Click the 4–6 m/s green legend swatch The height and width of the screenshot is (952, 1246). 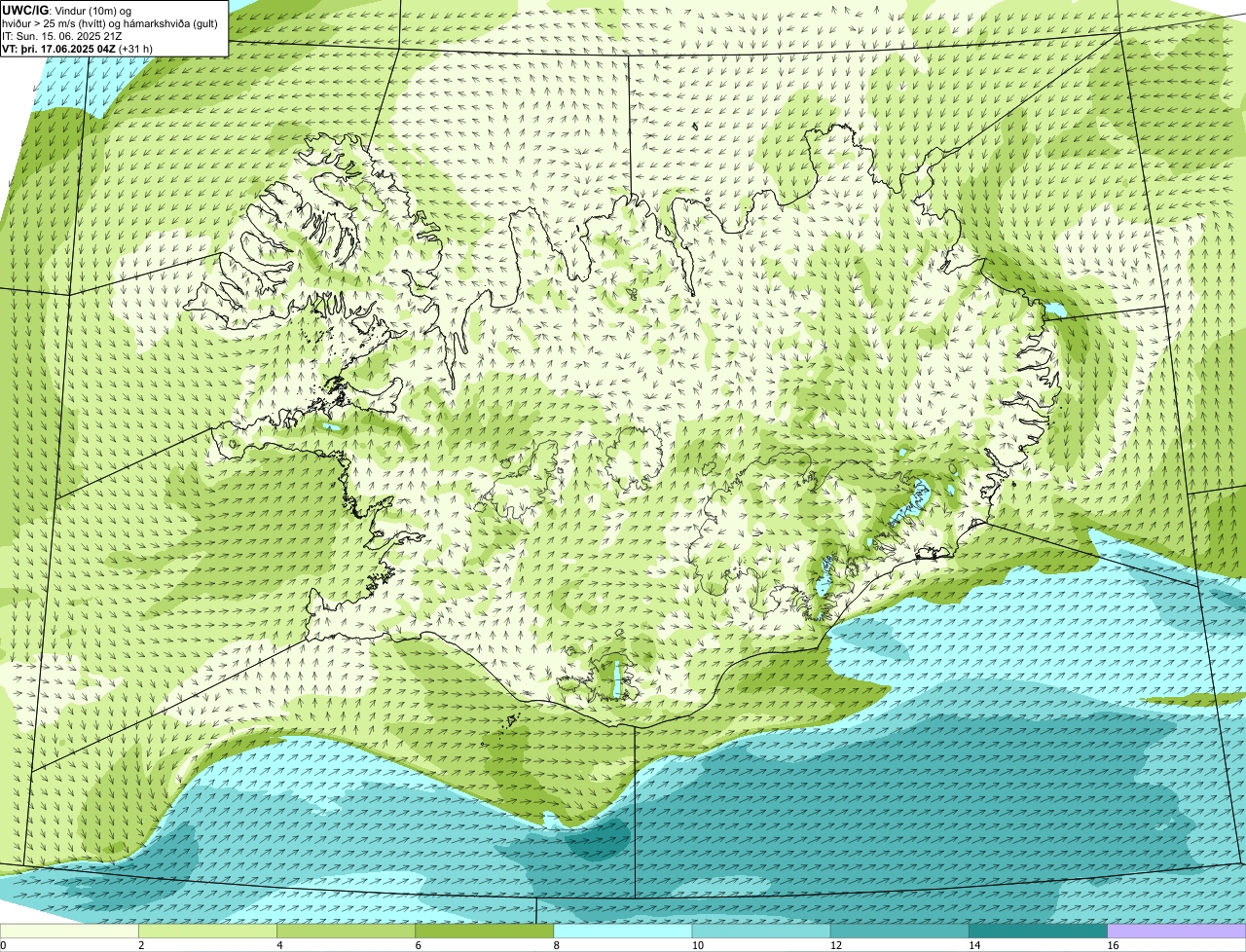click(x=346, y=932)
